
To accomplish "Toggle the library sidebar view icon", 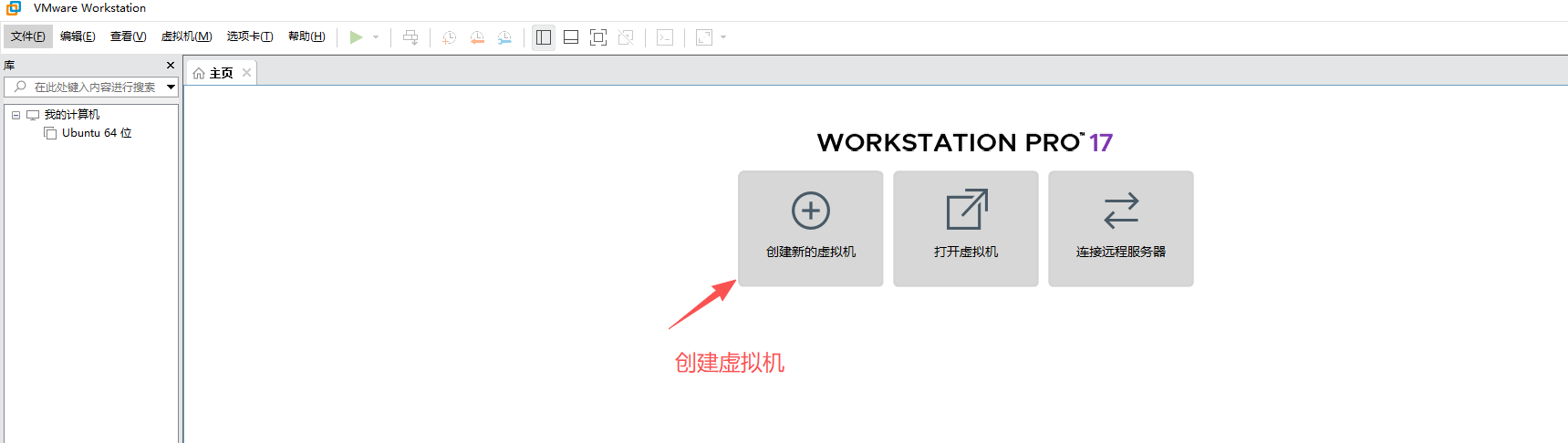I will point(544,37).
